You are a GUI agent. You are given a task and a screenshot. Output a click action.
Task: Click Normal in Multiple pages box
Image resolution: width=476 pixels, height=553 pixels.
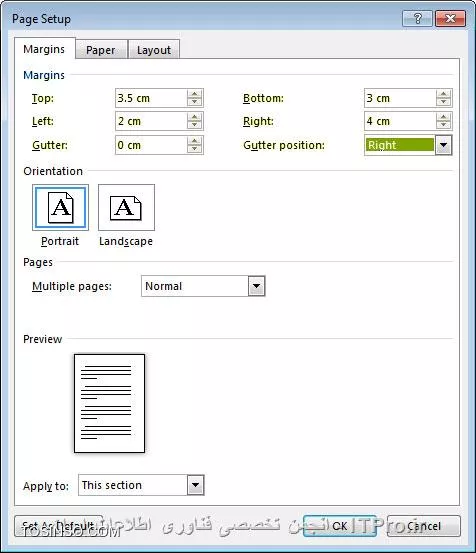click(x=164, y=286)
